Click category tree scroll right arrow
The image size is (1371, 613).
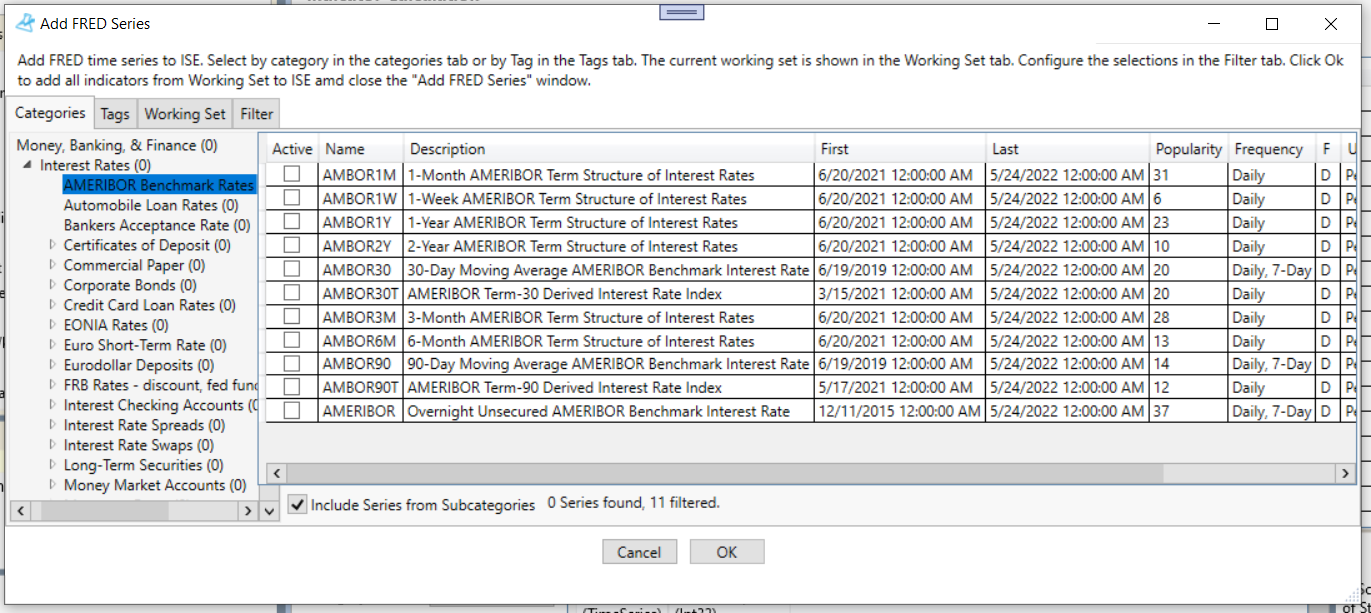coord(247,511)
